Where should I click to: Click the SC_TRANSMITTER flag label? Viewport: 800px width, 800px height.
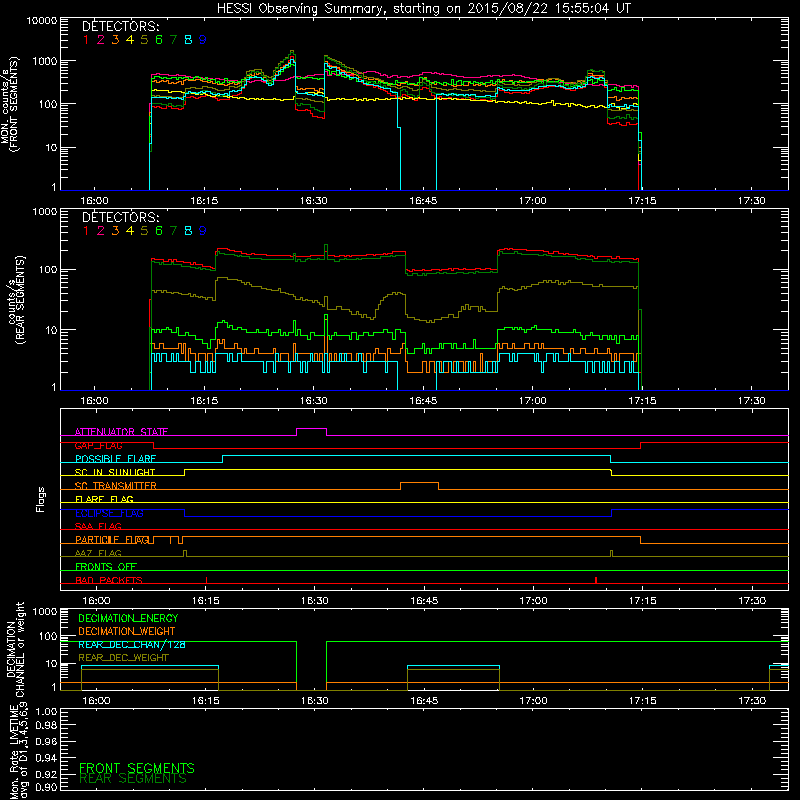[x=115, y=486]
